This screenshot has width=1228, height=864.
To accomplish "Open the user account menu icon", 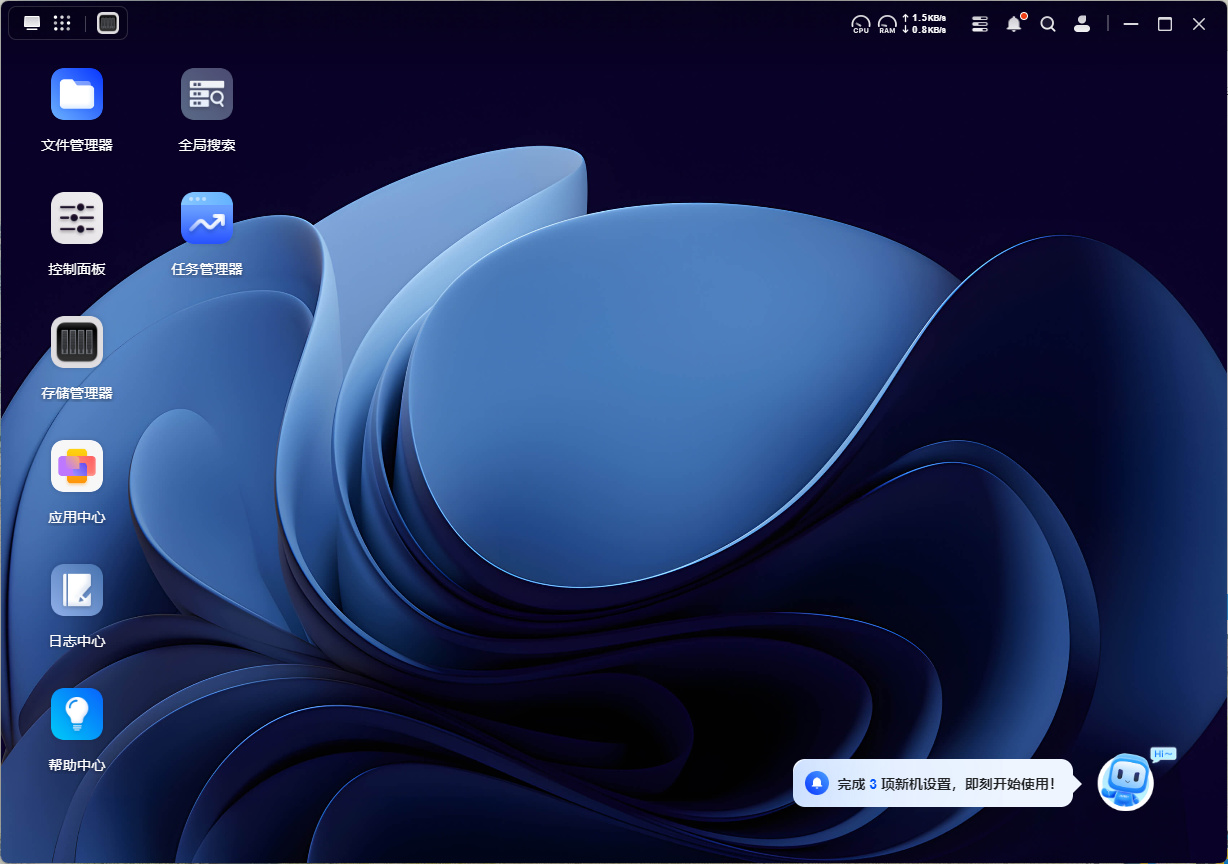I will click(x=1082, y=24).
